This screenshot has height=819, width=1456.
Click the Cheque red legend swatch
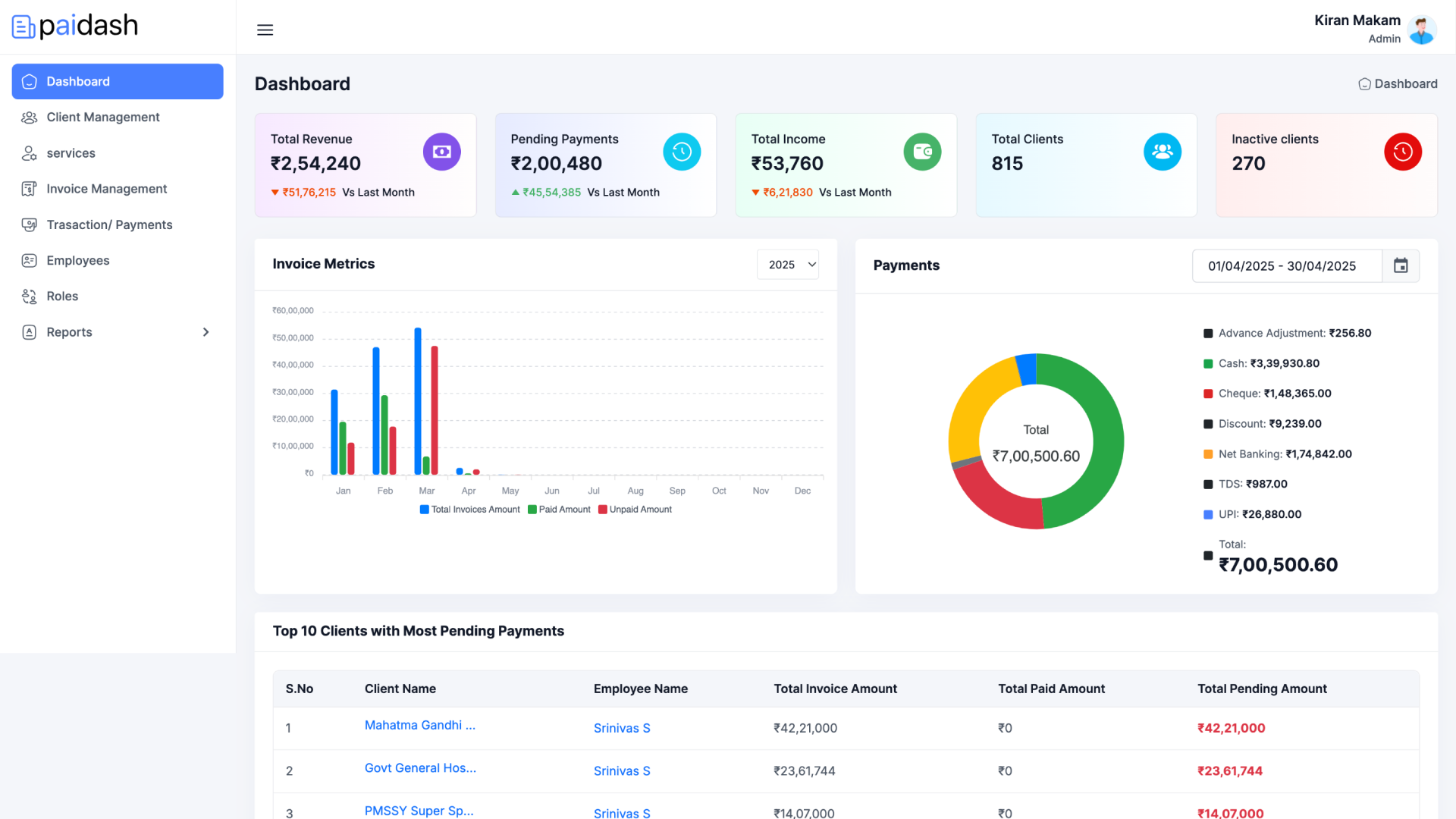pyautogui.click(x=1208, y=394)
